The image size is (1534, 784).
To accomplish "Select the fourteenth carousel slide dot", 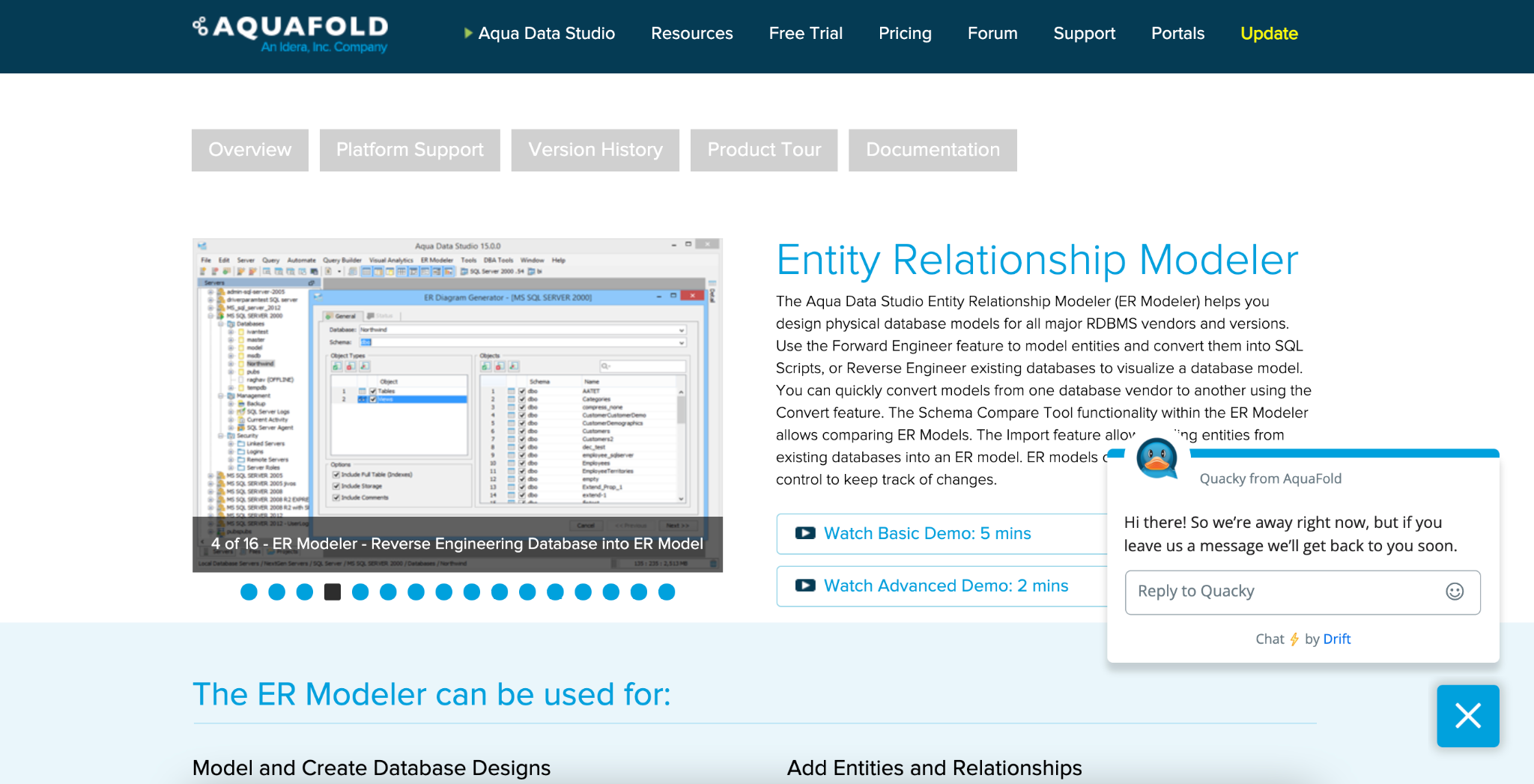I will pos(610,592).
